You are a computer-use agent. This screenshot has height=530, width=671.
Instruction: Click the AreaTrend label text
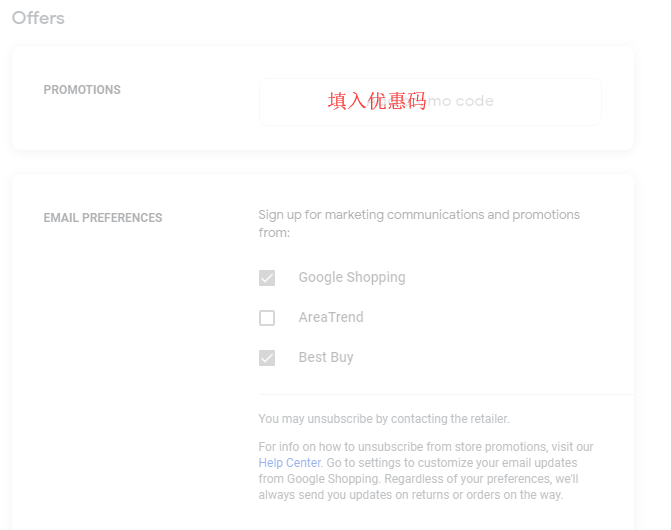[331, 317]
